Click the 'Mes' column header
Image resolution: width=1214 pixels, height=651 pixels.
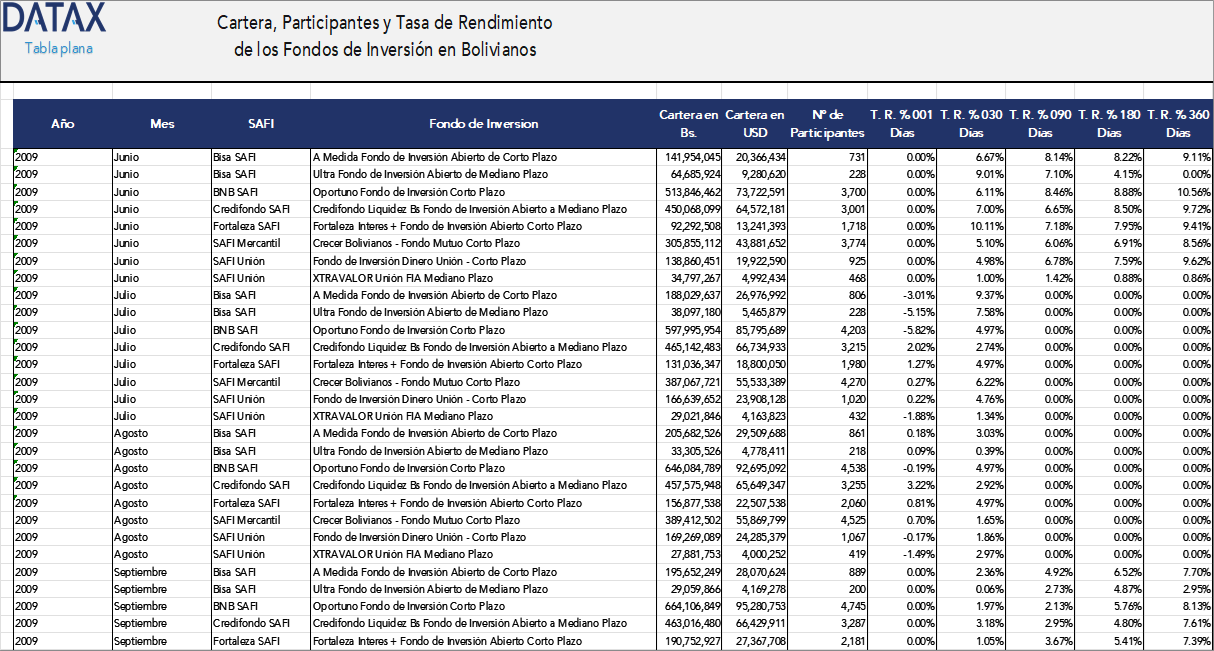click(161, 124)
